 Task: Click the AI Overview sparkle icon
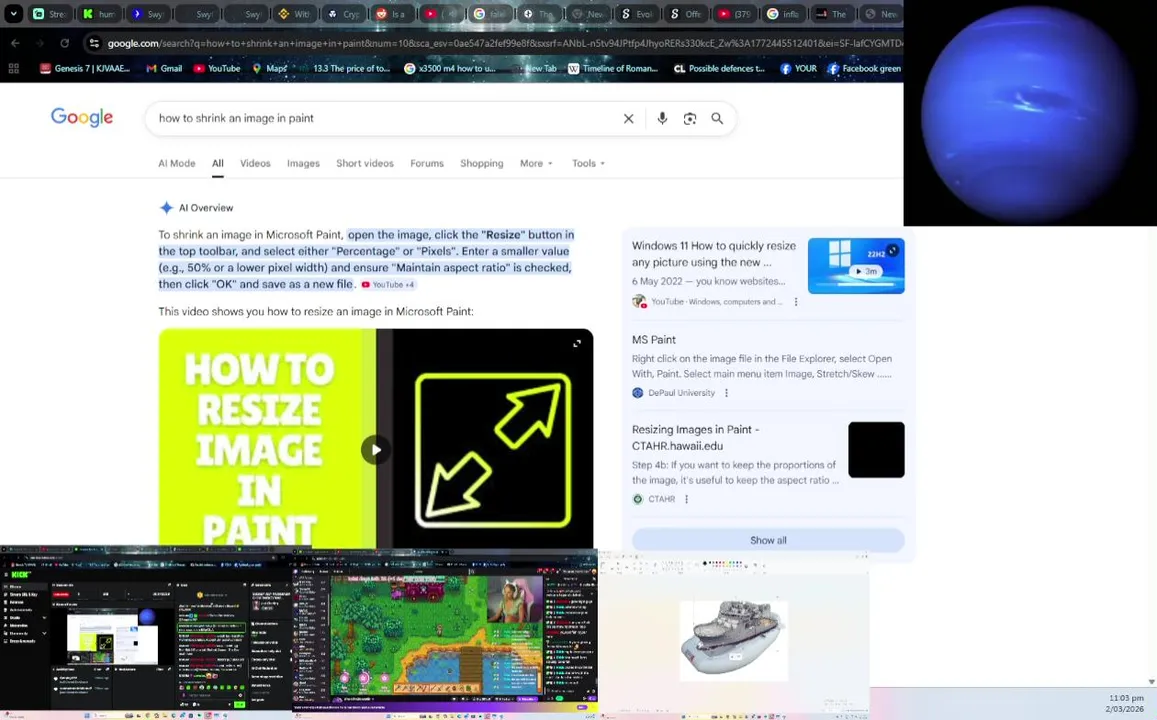[x=167, y=208]
